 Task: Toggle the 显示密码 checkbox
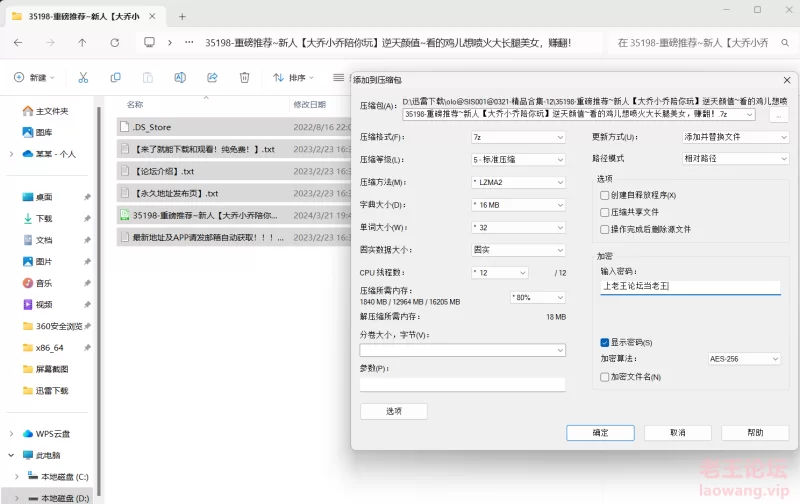click(604, 343)
